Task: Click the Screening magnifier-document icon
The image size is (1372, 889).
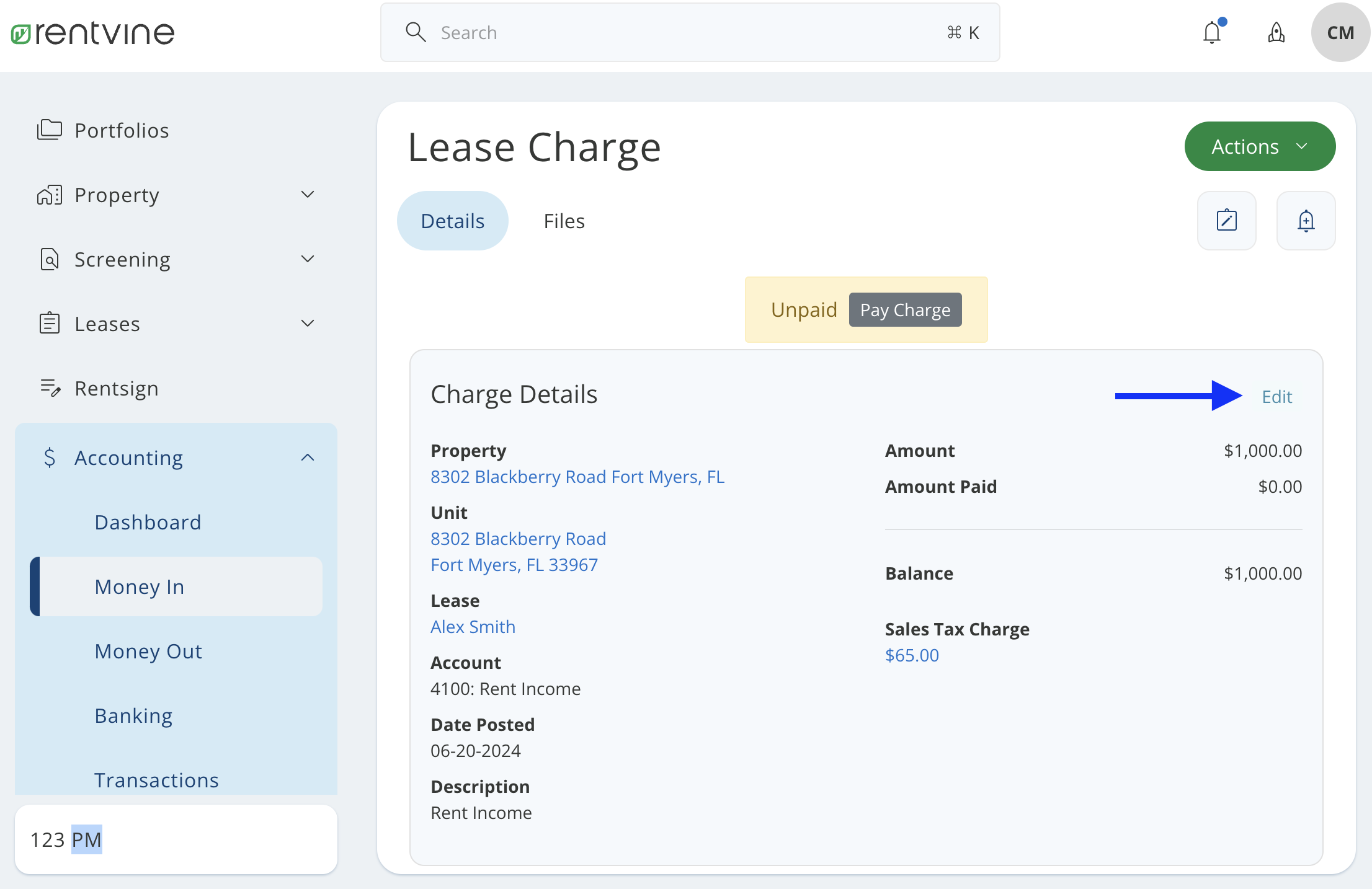Action: pyautogui.click(x=50, y=259)
